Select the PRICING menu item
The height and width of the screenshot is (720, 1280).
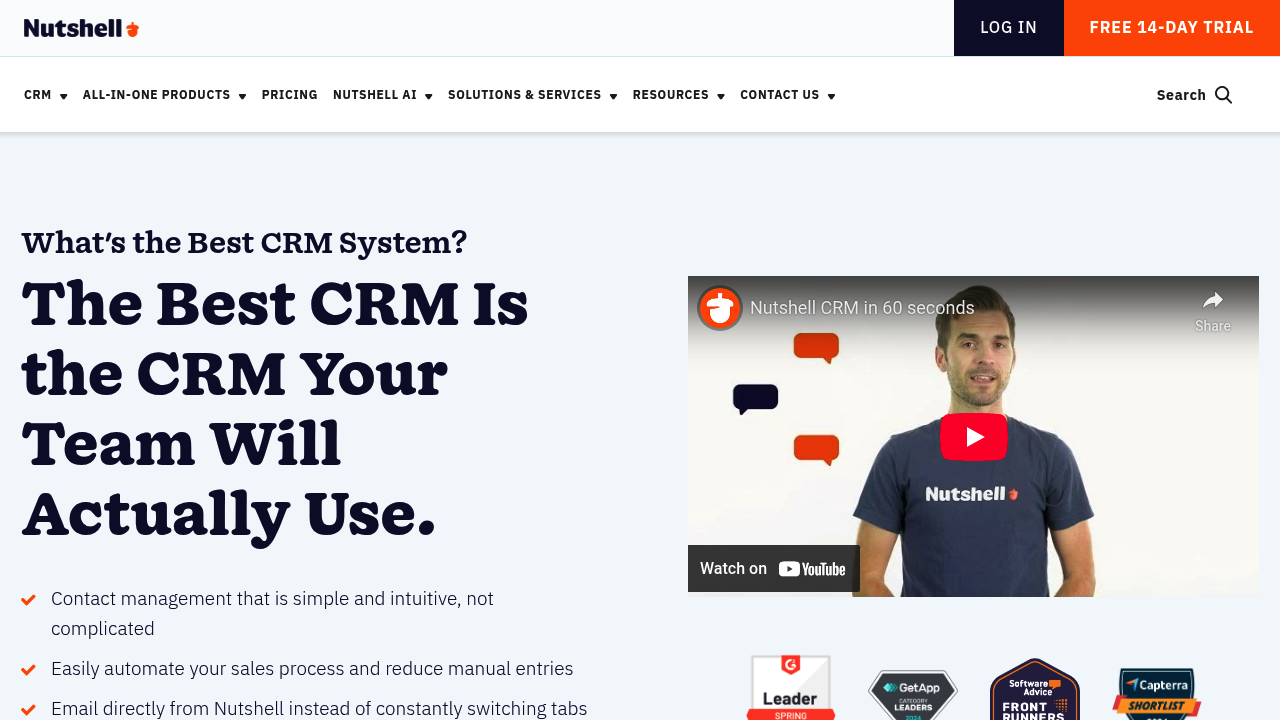(x=290, y=94)
